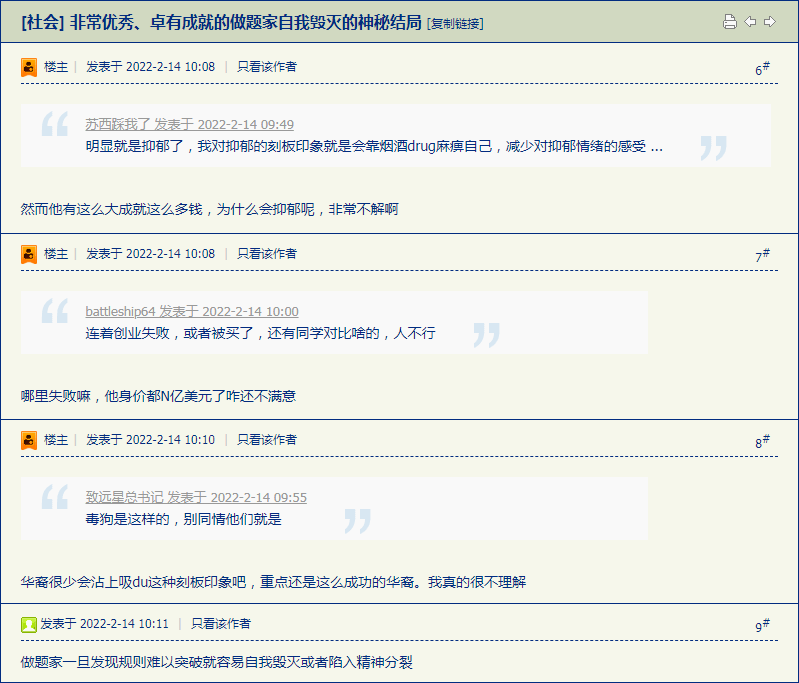This screenshot has height=683, width=799.
Task: Click timestamp 发表于 2022-2-14 10:11
Action: 104,624
